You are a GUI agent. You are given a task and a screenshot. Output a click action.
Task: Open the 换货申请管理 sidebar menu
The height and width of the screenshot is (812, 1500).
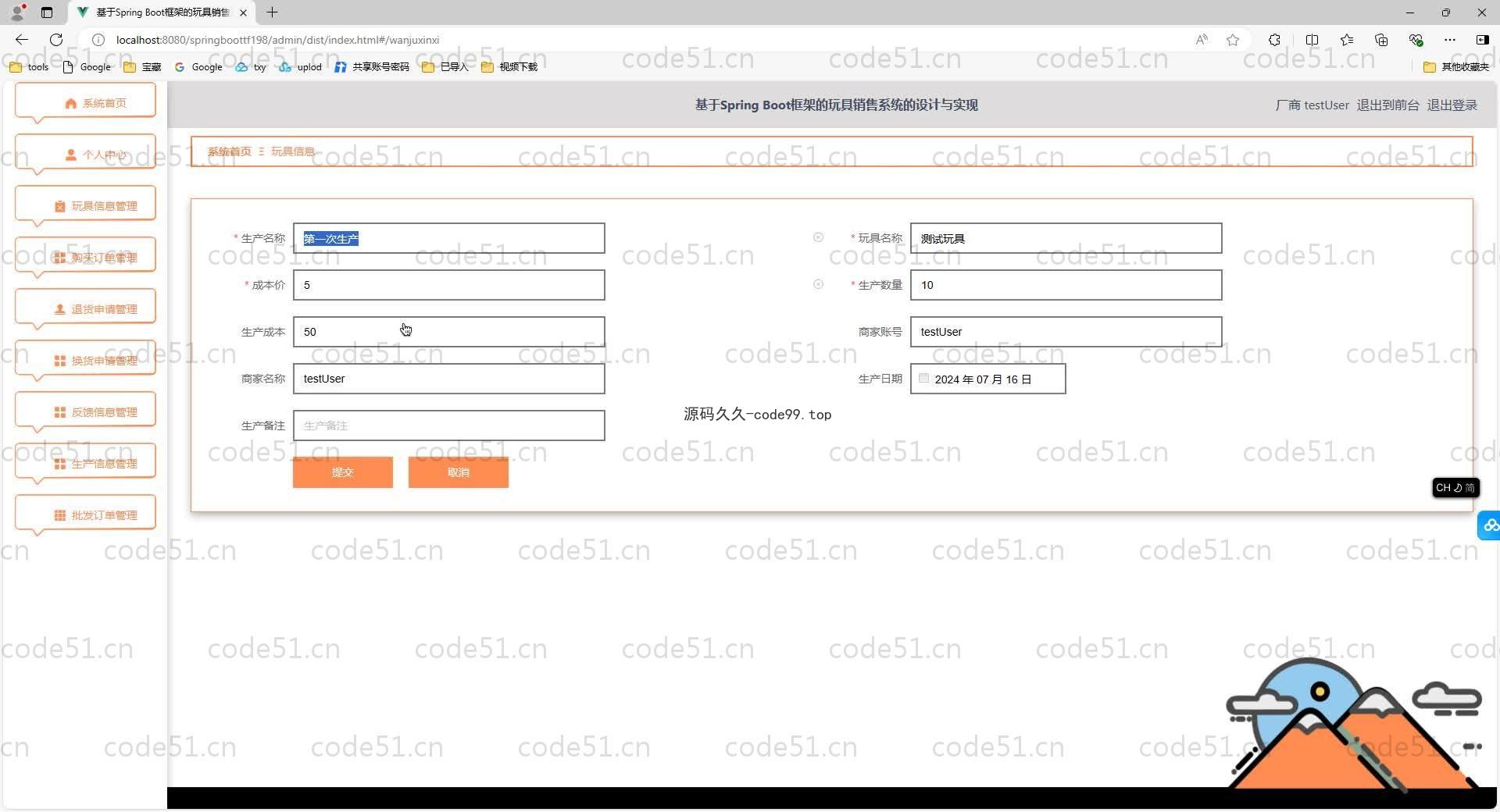85,360
